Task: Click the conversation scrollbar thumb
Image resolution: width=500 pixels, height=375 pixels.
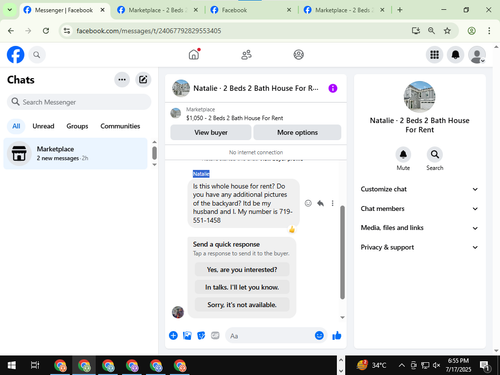Action: 342,252
